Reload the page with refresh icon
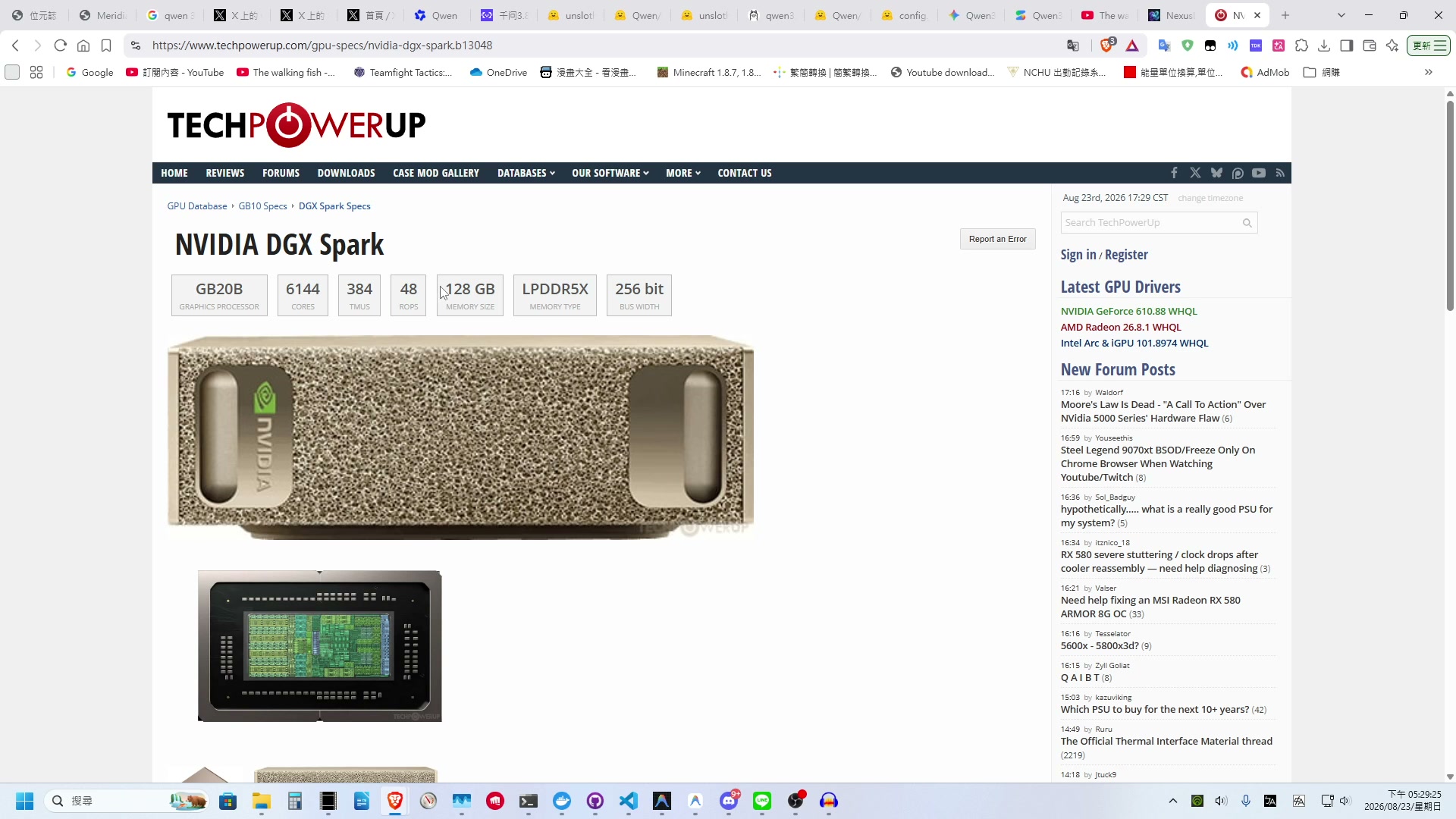This screenshot has height=819, width=1456. coord(61,45)
